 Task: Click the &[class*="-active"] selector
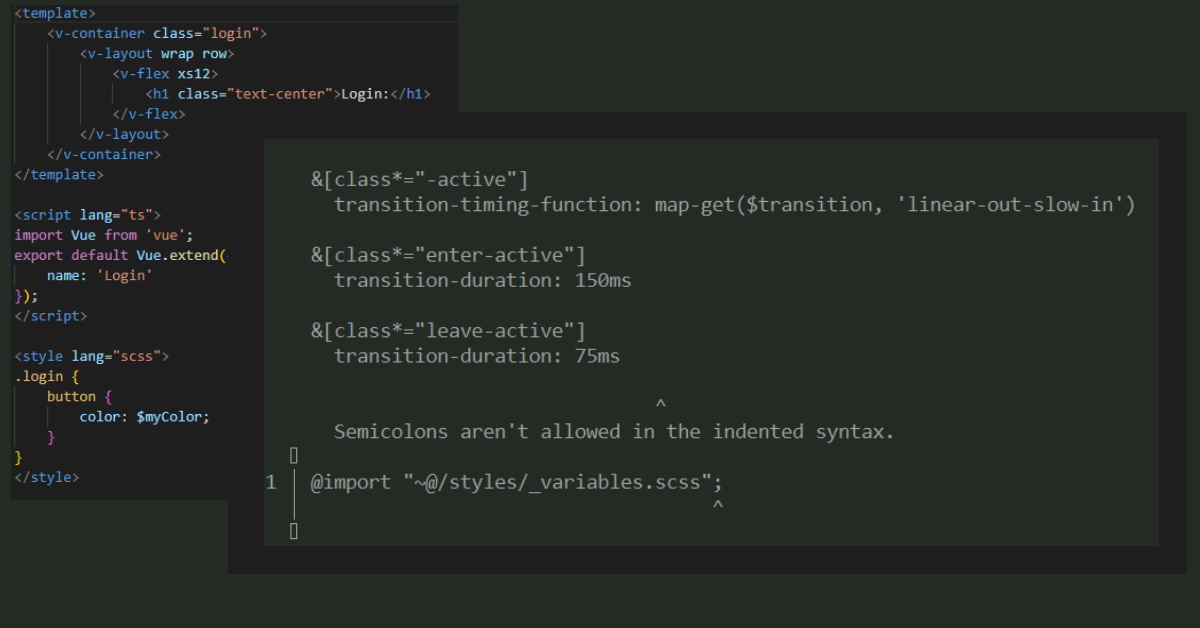pos(419,180)
